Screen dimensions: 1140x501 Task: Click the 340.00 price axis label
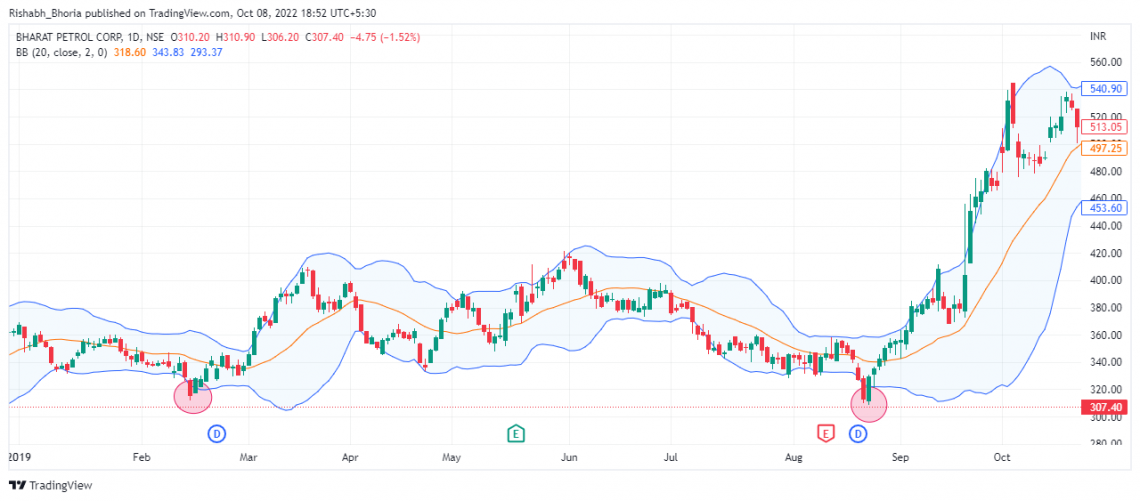point(1107,362)
